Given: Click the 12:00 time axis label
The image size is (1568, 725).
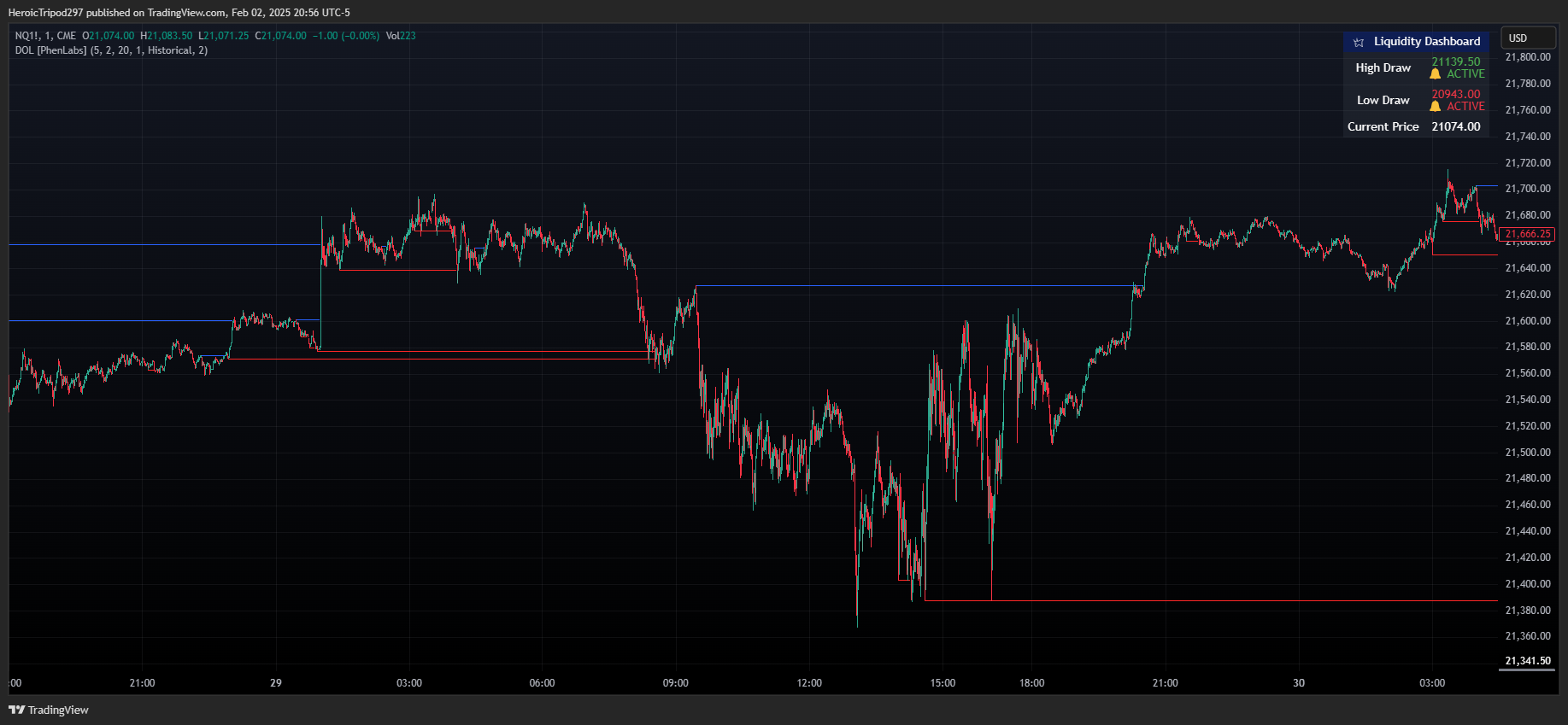Looking at the screenshot, I should click(809, 683).
